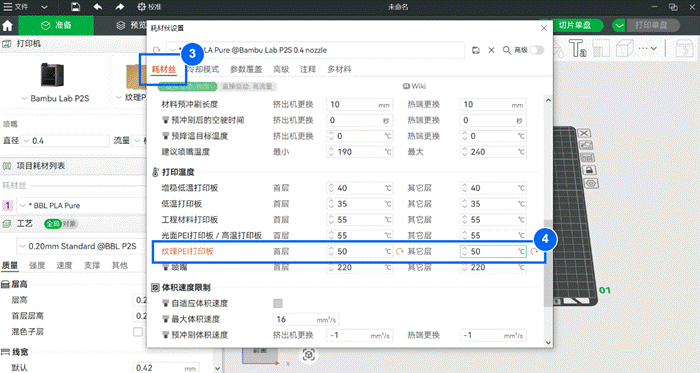The image size is (700, 373).
Task: Save the filament preset in the dialog
Action: pos(476,50)
